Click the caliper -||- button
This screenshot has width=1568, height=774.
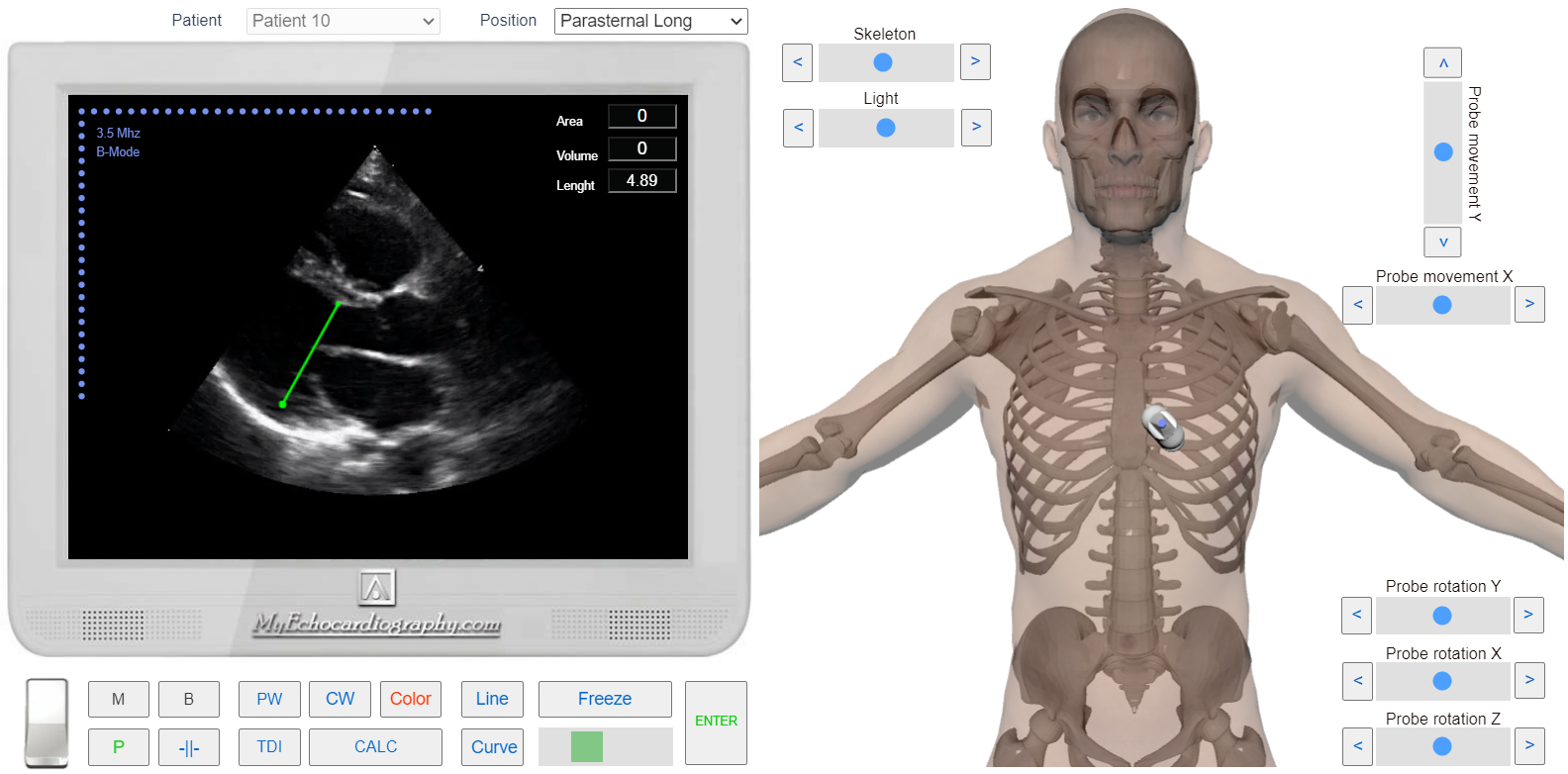pos(189,747)
